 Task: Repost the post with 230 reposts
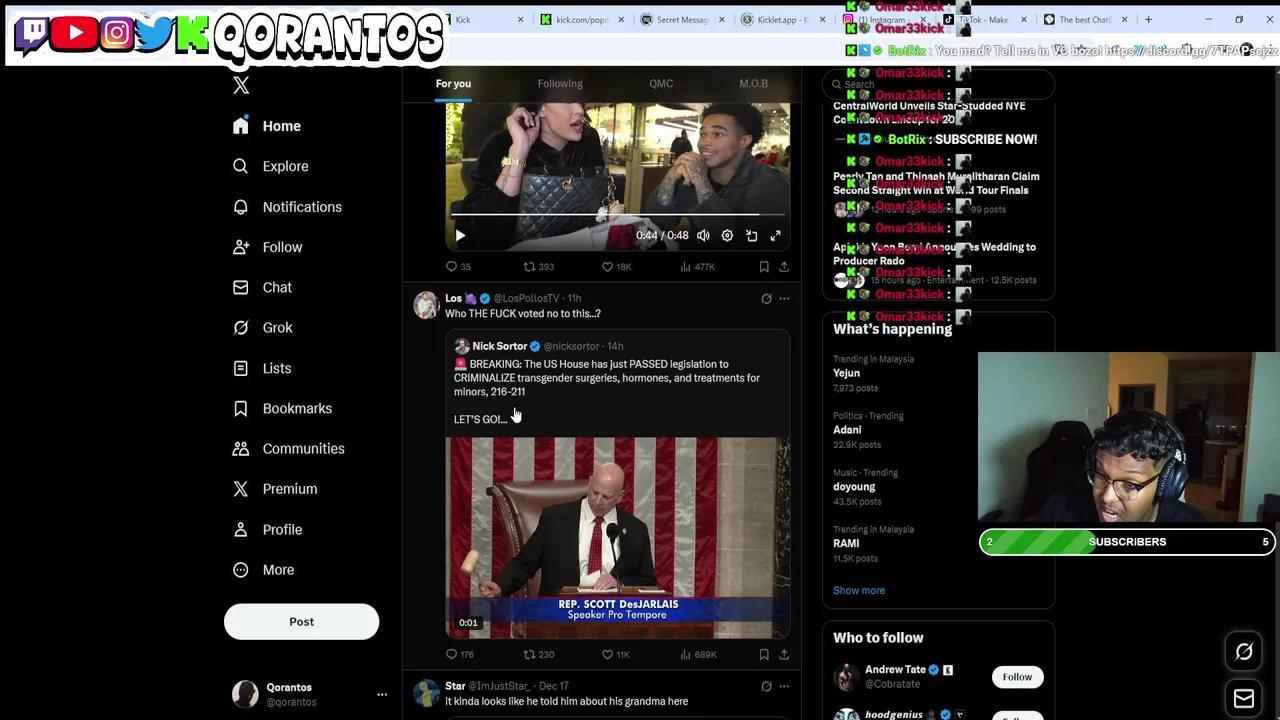(x=538, y=655)
